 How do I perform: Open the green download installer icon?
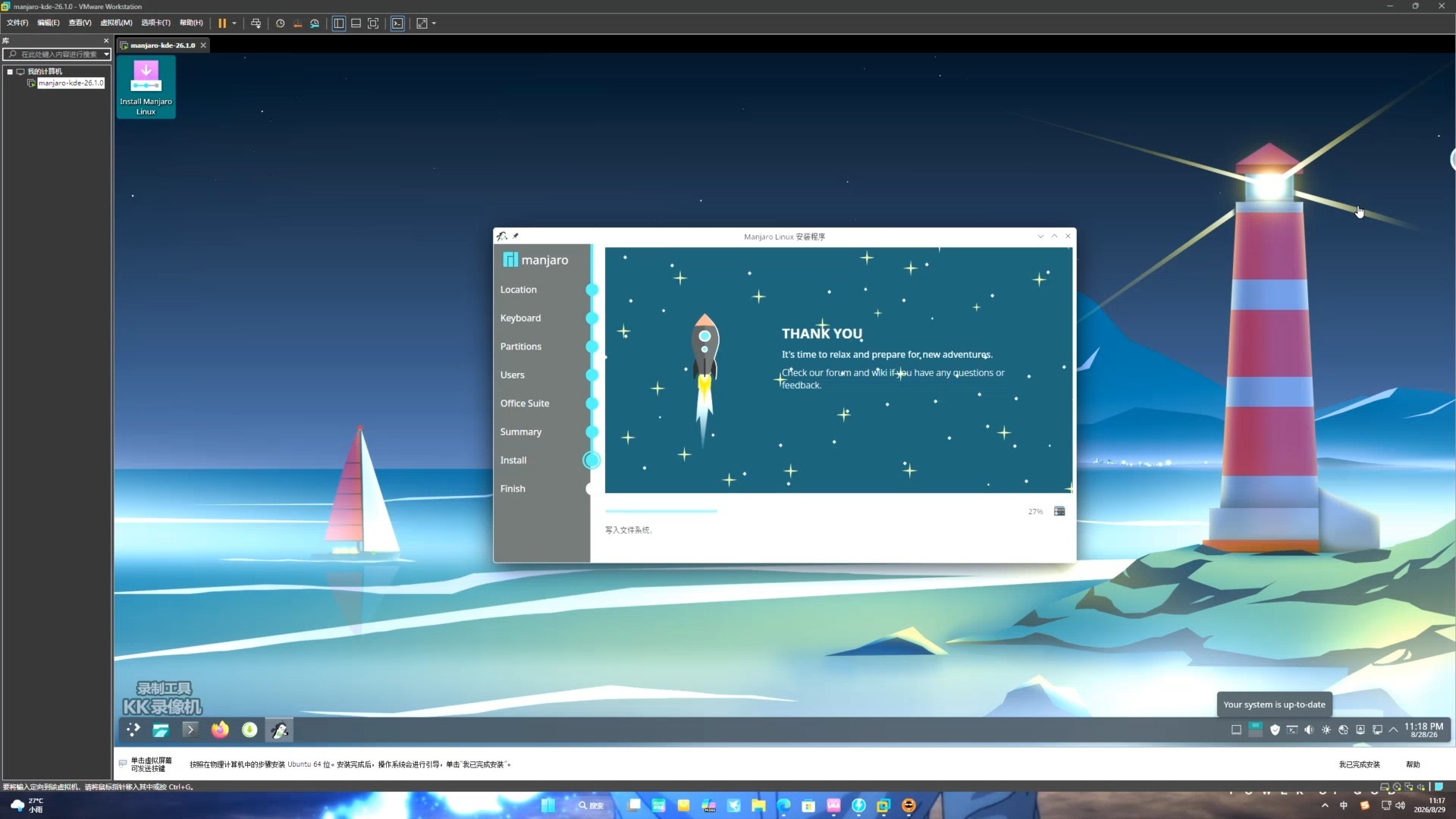pos(249,730)
